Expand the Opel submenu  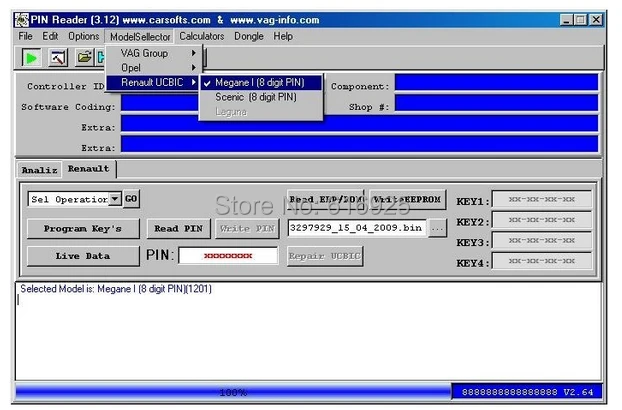(x=154, y=68)
